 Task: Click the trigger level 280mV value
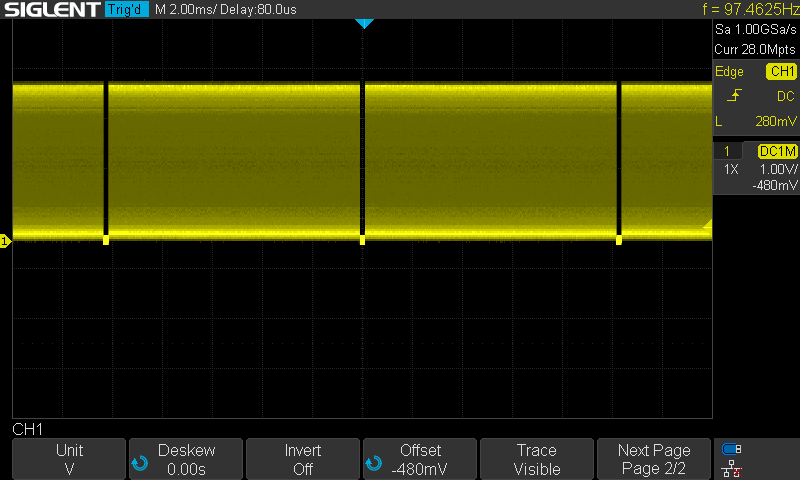pos(776,121)
